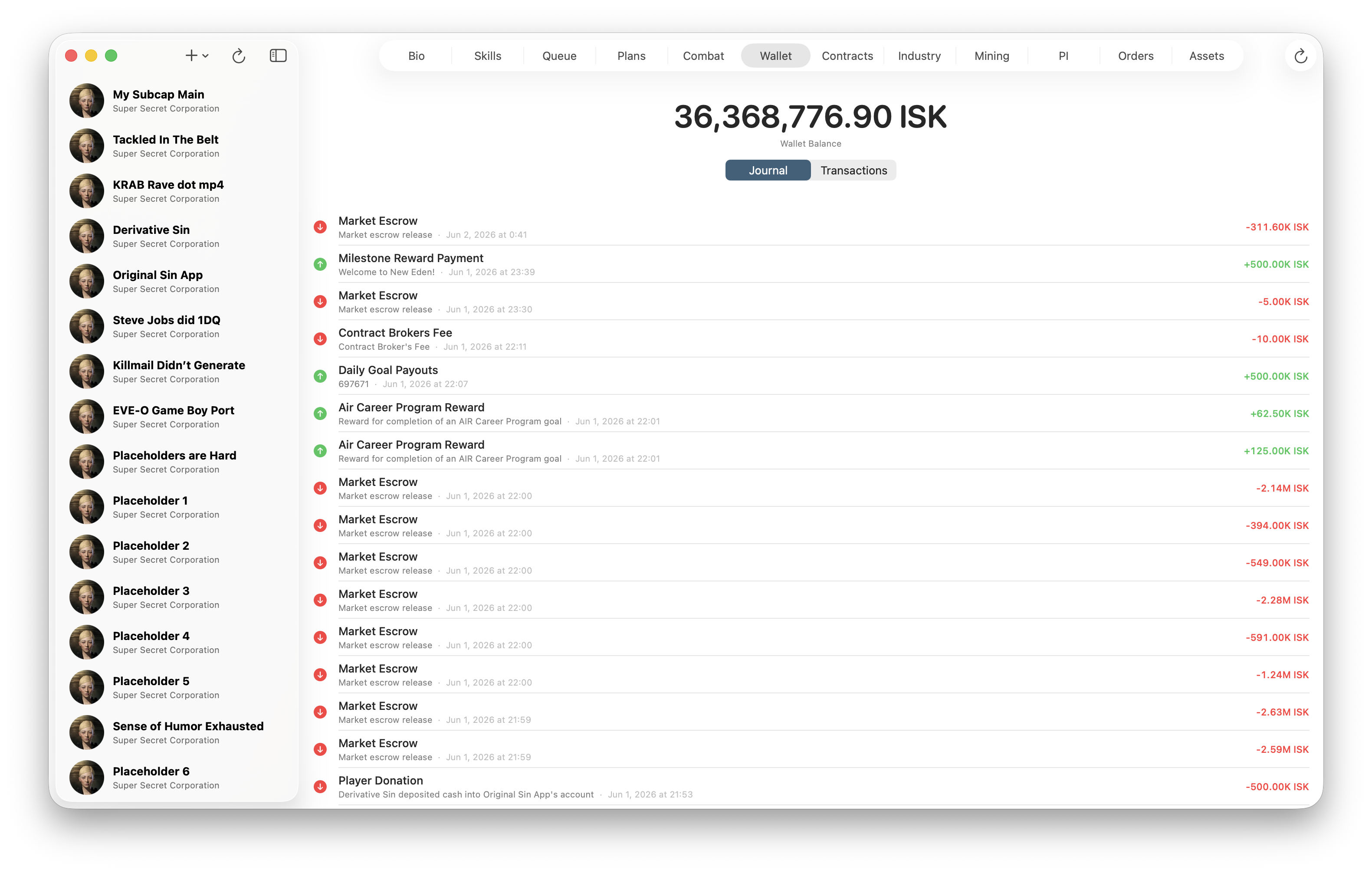Select character Placeholder 6
1372x873 pixels.
(177, 777)
